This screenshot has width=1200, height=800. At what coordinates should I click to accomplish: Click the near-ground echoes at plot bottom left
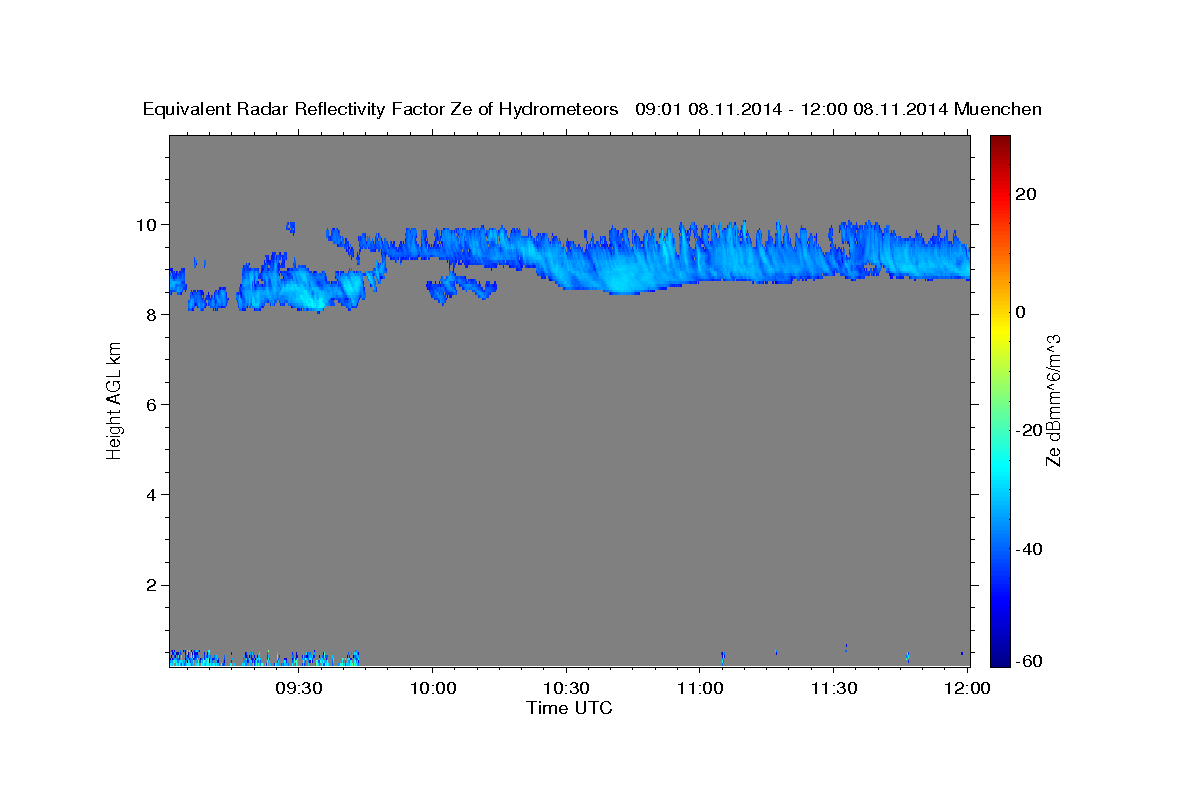pos(264,657)
